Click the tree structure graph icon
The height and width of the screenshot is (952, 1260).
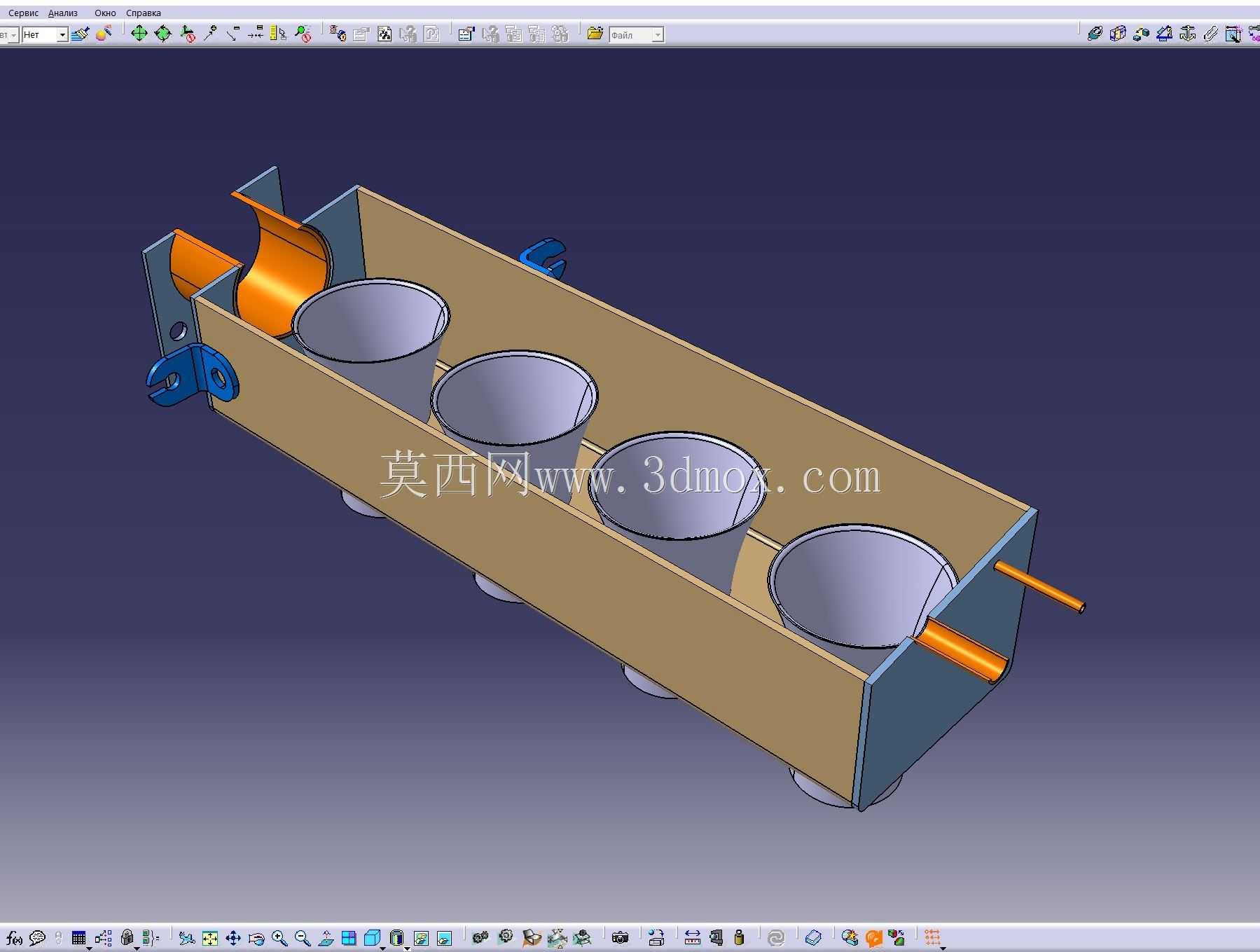[103, 937]
